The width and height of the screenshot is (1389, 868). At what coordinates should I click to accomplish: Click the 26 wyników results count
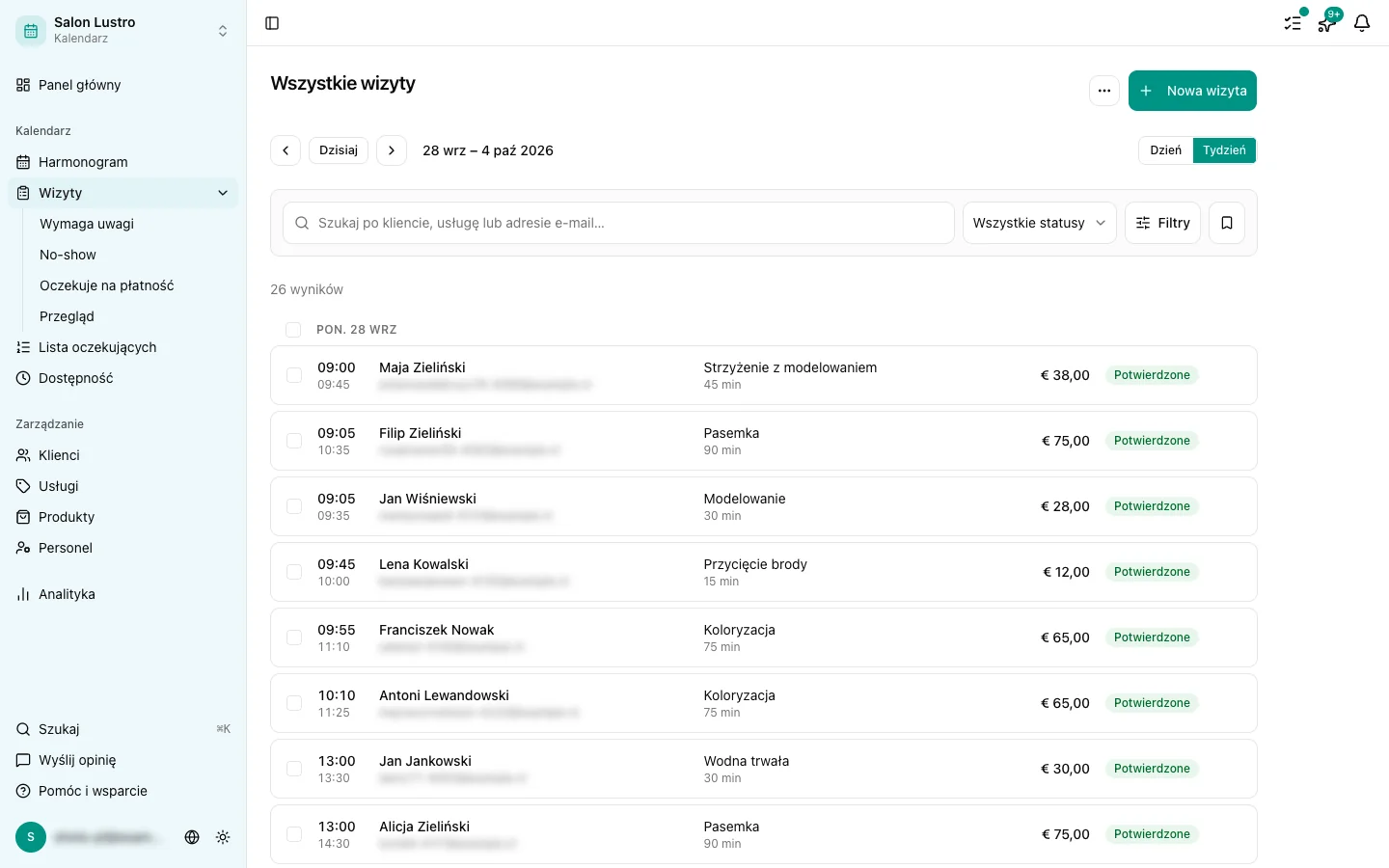pos(307,289)
